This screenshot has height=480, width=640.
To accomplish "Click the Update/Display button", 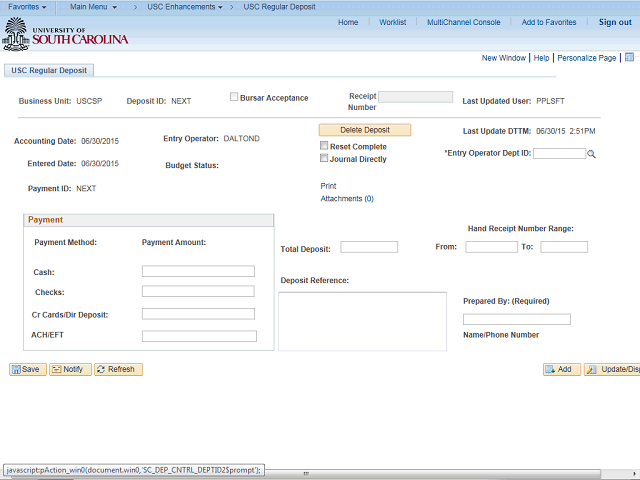I will 612,369.
